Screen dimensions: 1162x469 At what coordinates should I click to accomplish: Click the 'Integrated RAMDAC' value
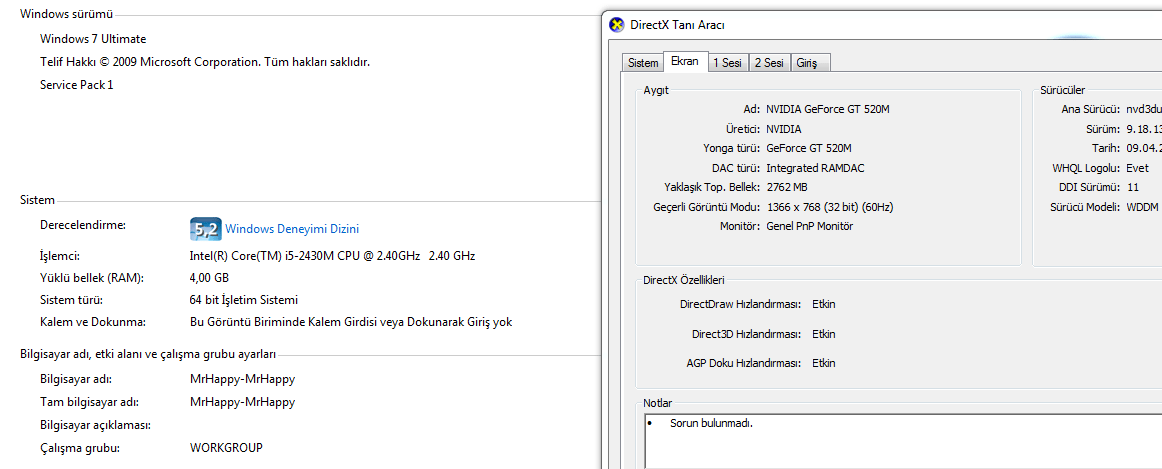pos(814,168)
